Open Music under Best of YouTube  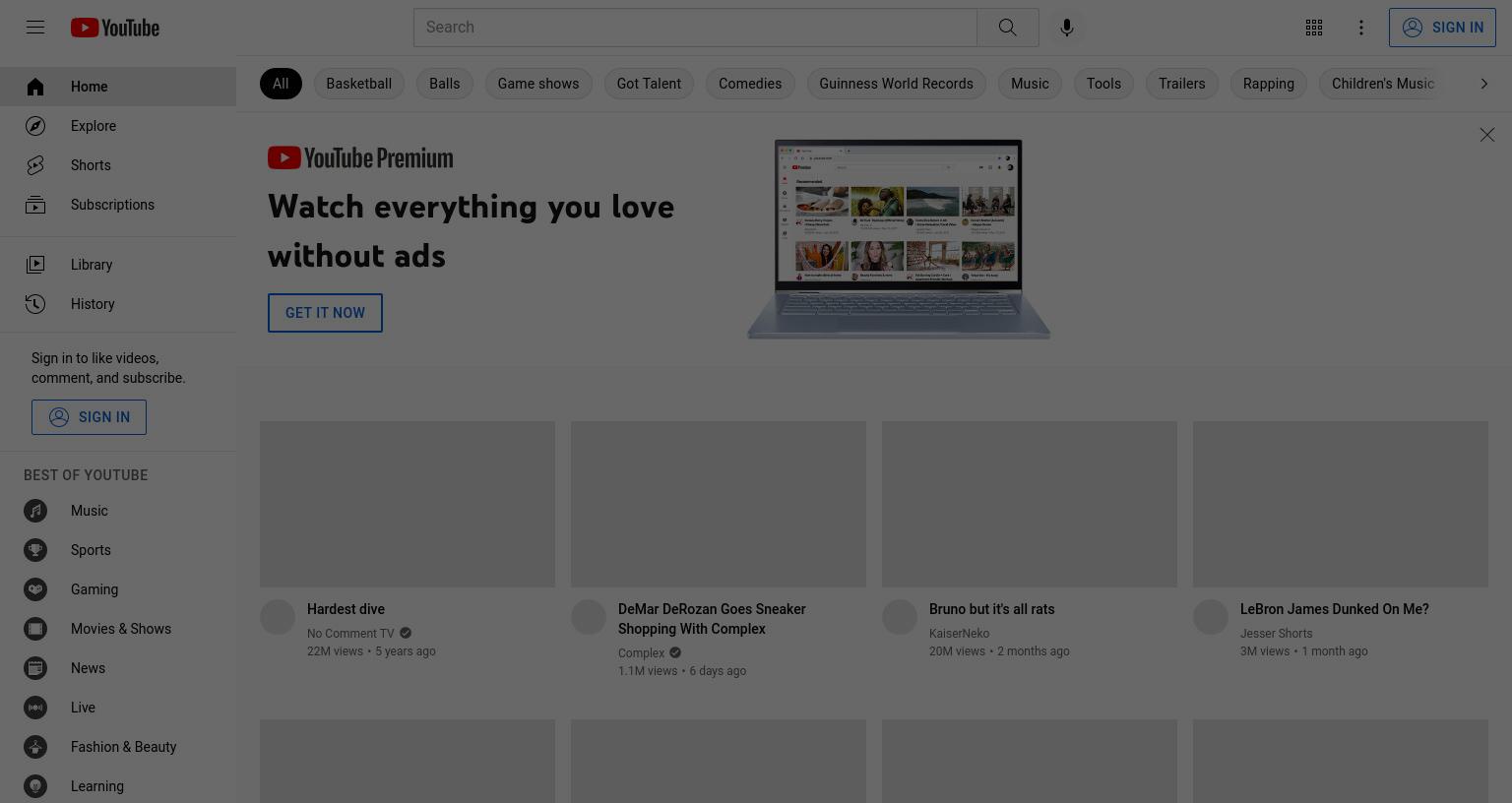pyautogui.click(x=118, y=511)
